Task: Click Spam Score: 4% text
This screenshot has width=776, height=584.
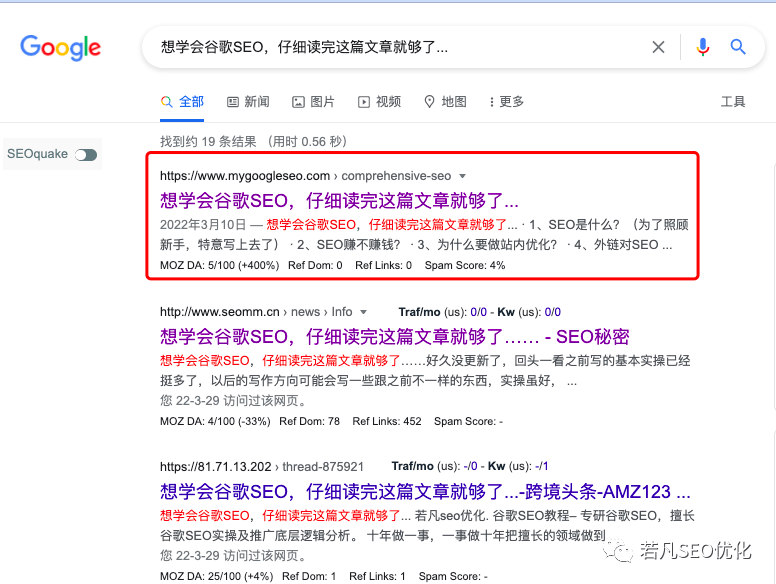Action: pos(465,266)
